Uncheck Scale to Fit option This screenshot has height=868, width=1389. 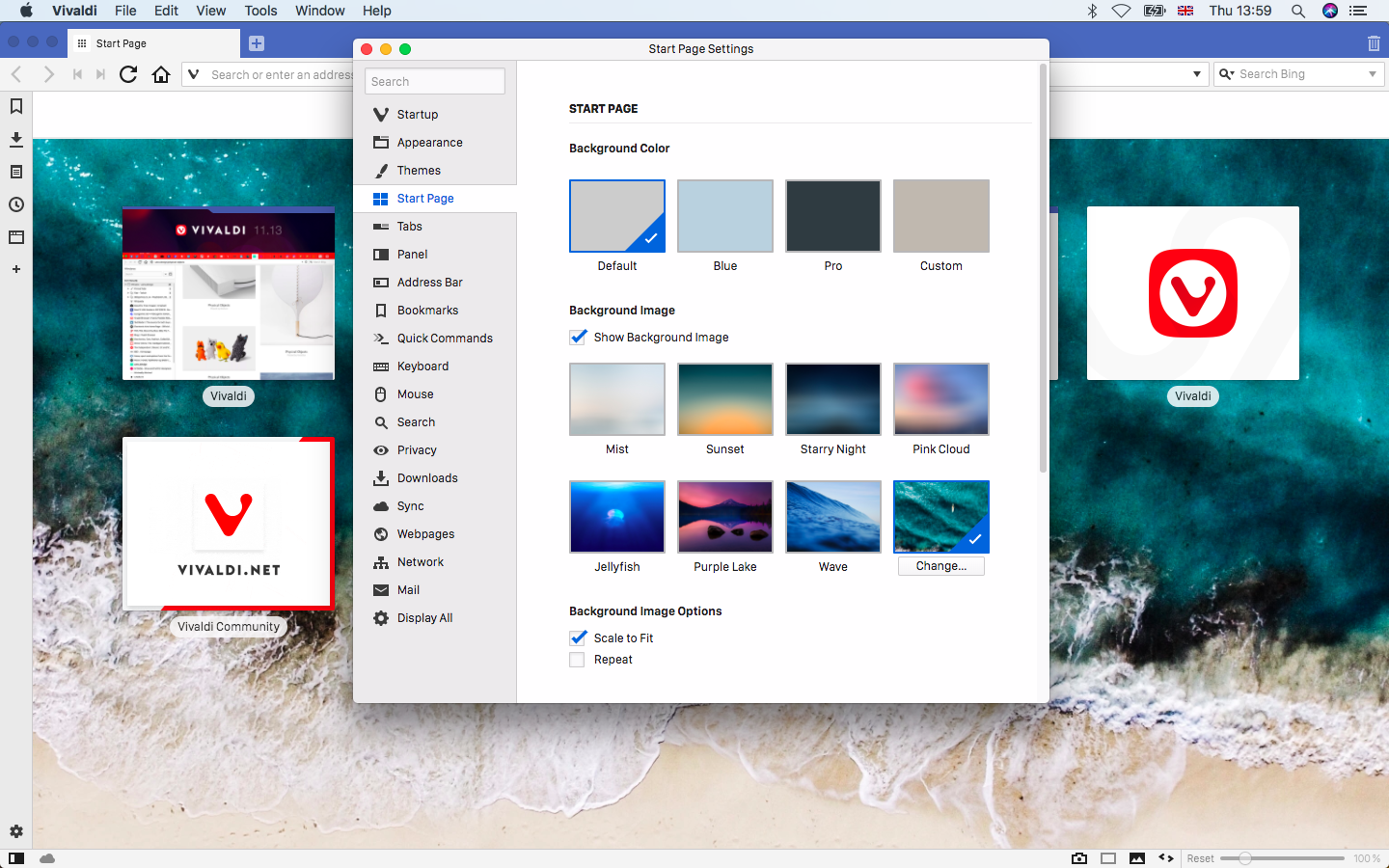click(x=578, y=637)
